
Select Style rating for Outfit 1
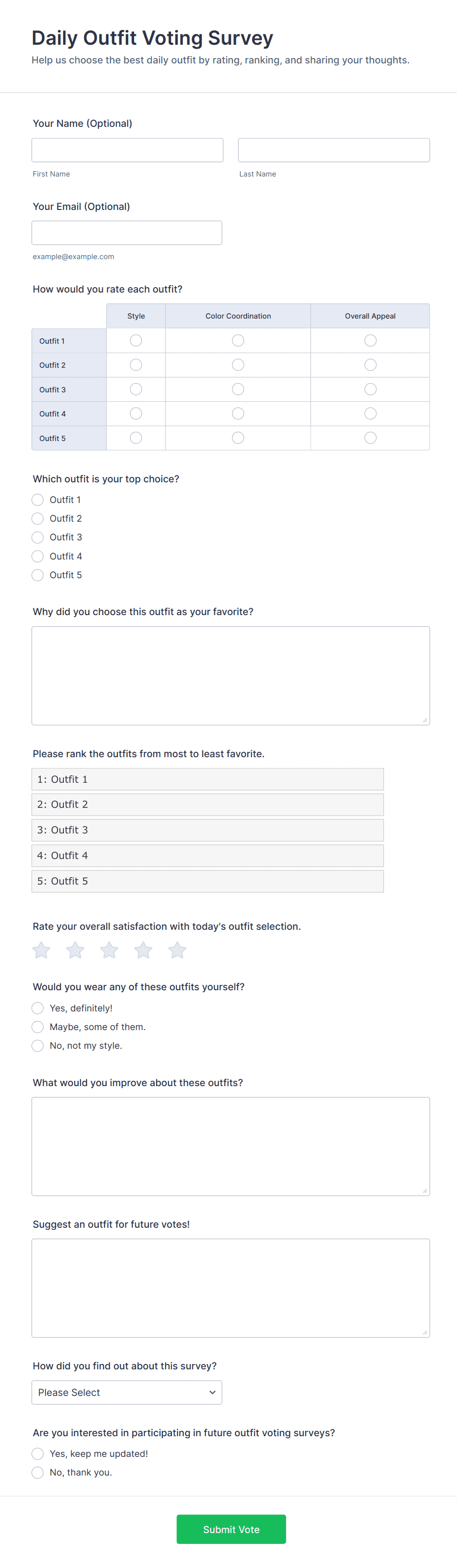(x=136, y=340)
